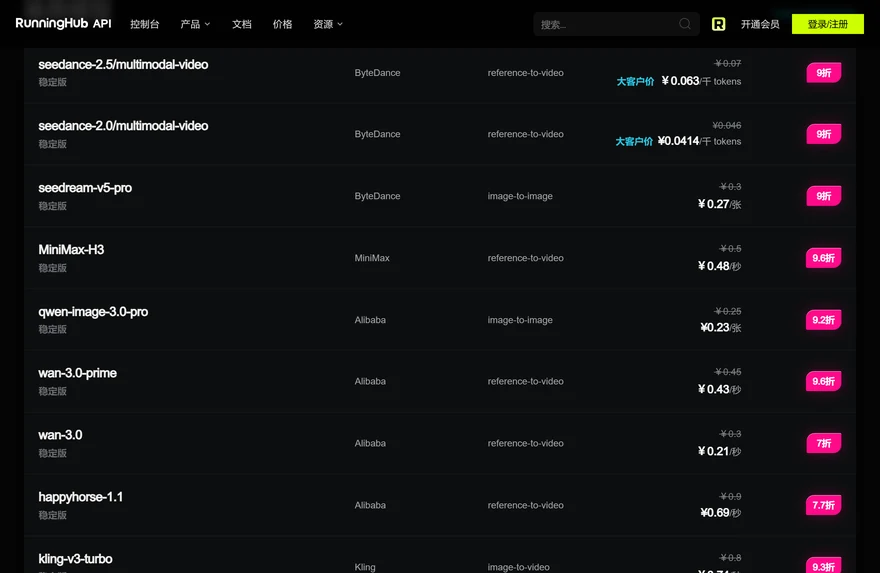The height and width of the screenshot is (573, 880).
Task: Click the ¥0.27 price
Action: click(713, 204)
